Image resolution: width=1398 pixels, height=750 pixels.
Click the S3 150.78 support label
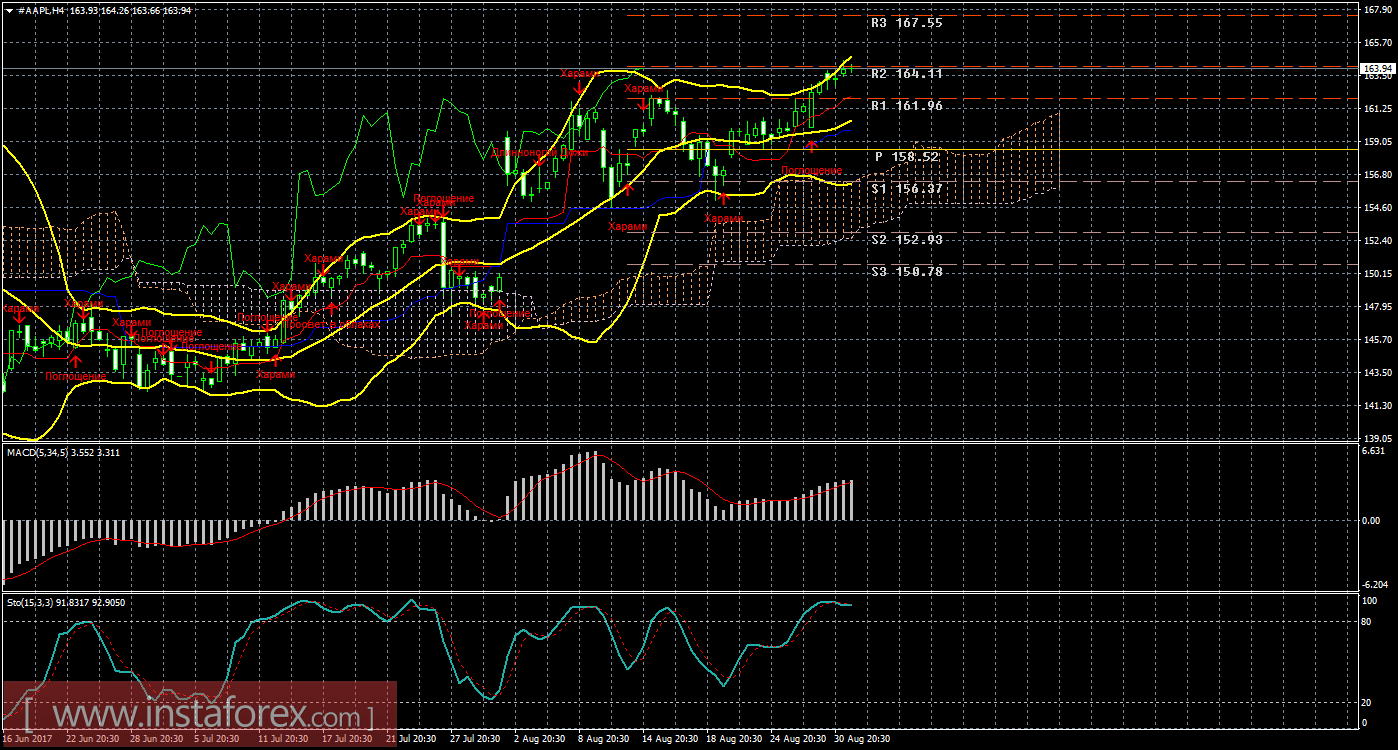click(906, 272)
